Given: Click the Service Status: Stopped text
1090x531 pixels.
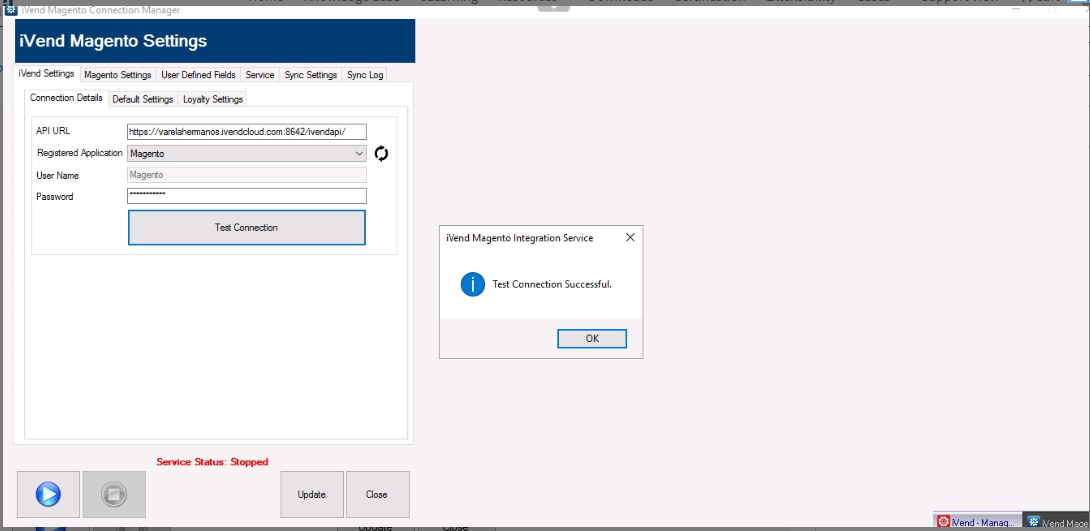Looking at the screenshot, I should pos(212,461).
